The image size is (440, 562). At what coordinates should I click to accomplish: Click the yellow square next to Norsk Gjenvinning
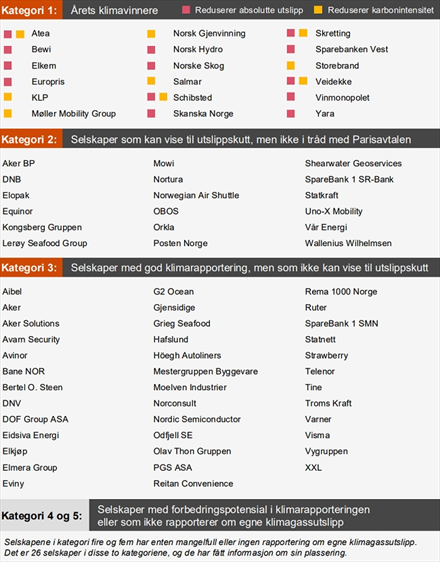coord(151,34)
